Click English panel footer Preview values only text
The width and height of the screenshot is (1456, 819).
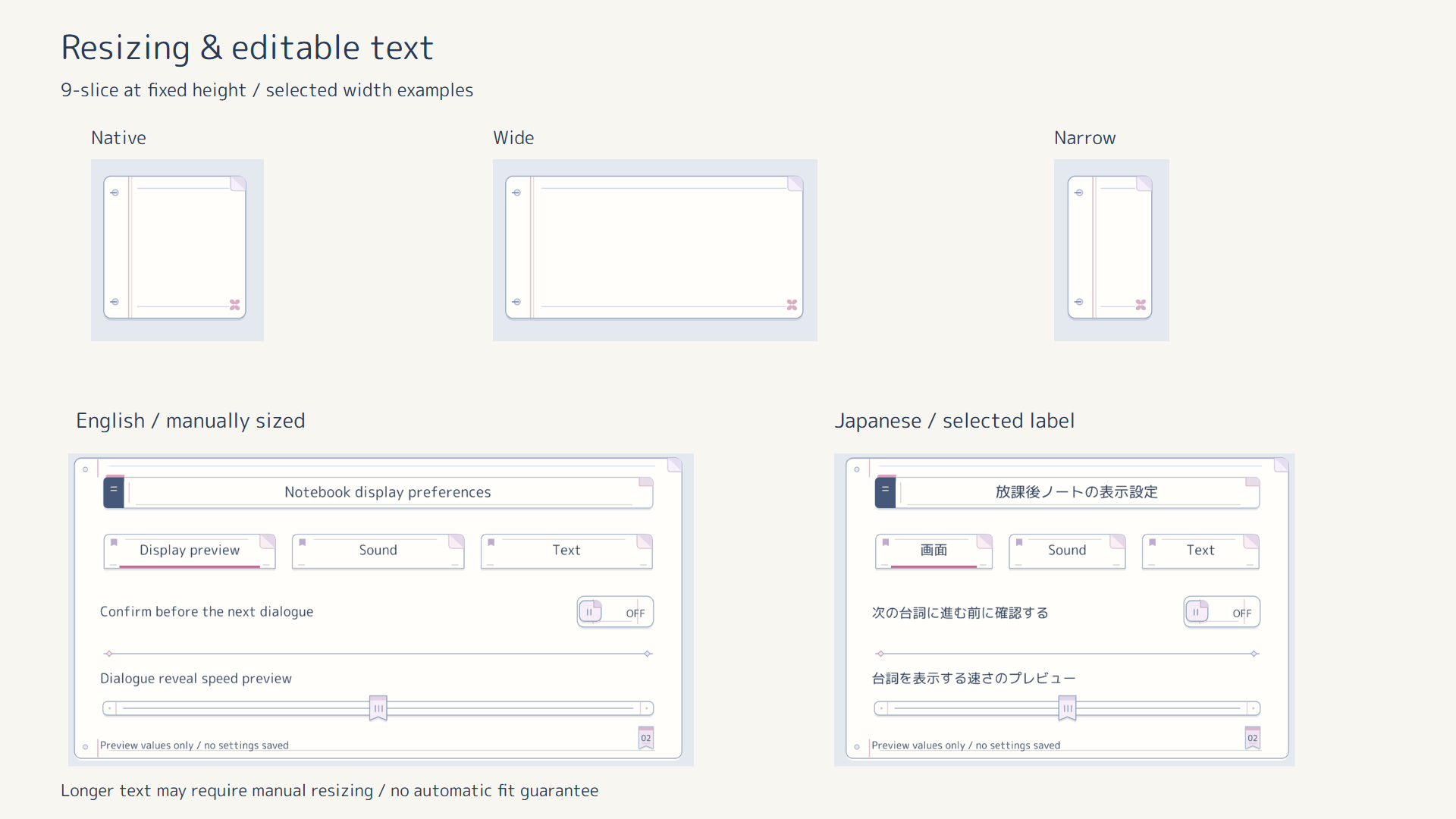194,745
